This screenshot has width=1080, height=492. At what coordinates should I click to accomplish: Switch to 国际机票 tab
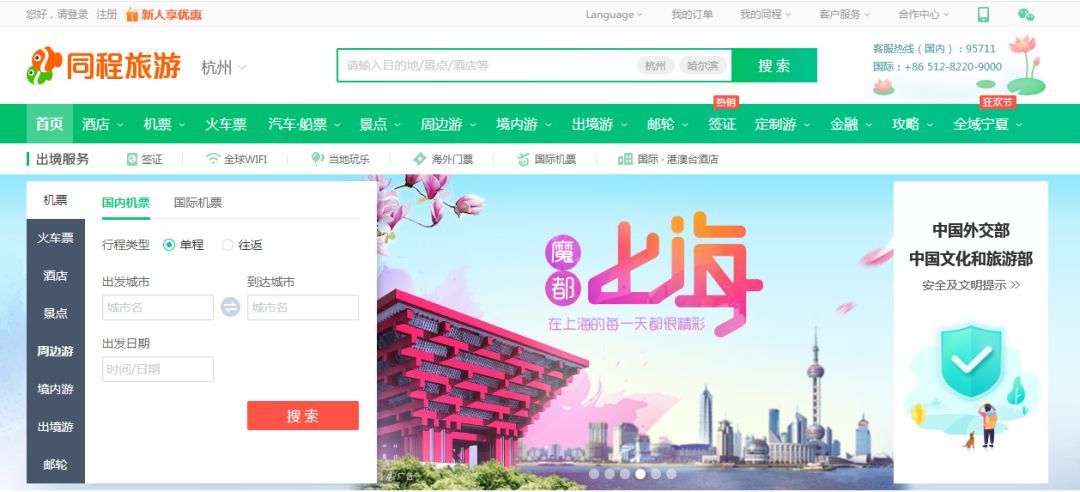point(198,203)
